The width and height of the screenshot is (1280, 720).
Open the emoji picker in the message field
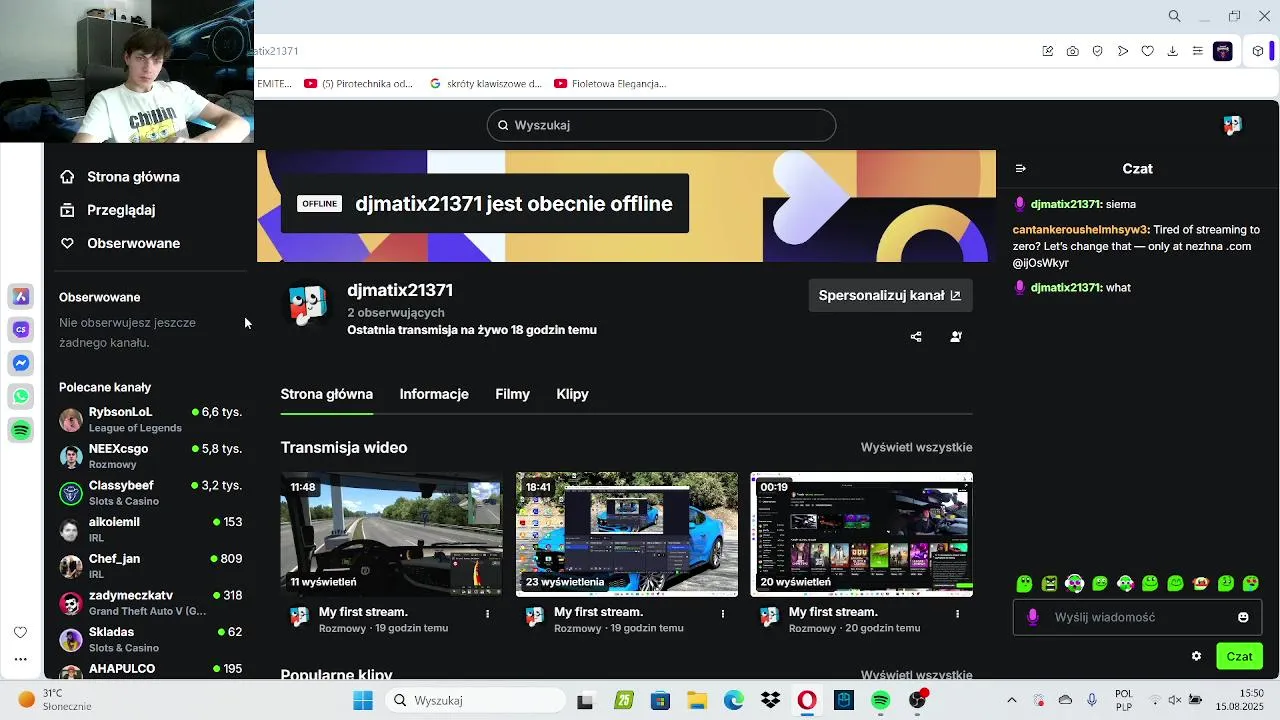pyautogui.click(x=1243, y=617)
